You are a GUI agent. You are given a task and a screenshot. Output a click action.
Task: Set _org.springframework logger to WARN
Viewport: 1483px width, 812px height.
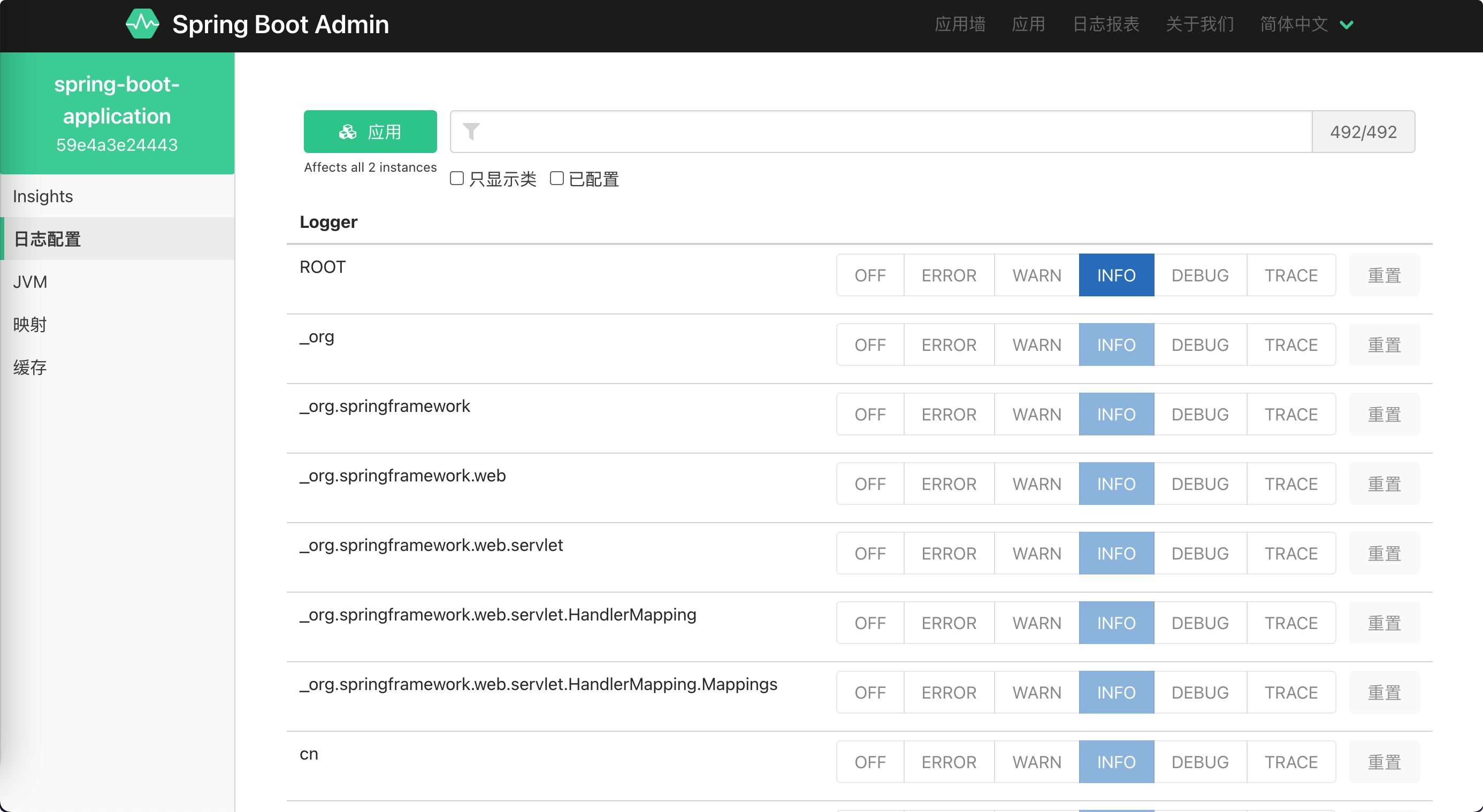1036,415
